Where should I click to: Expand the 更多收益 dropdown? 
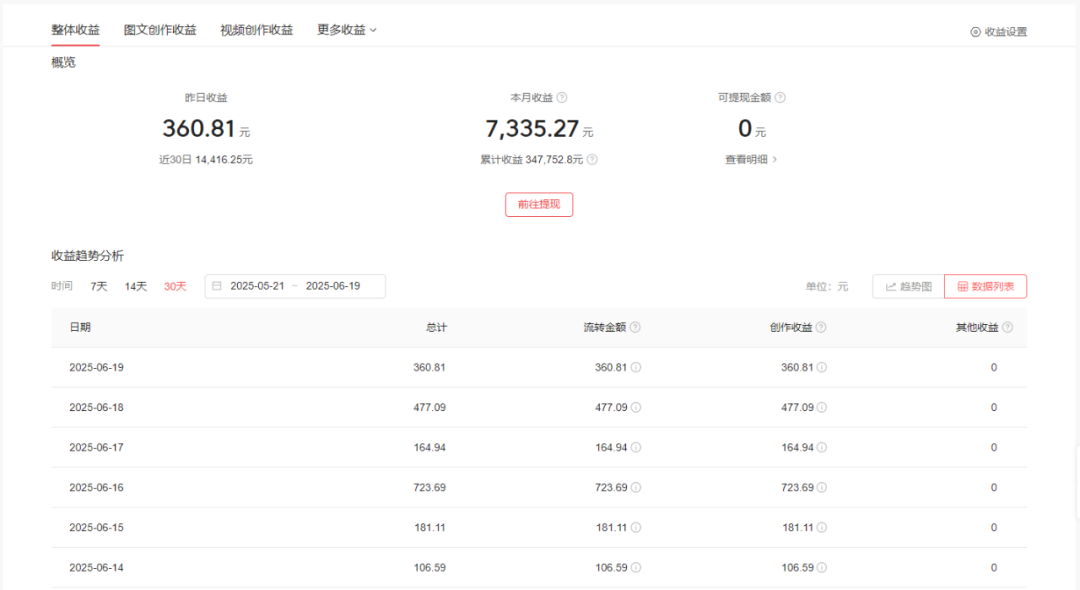click(x=344, y=29)
